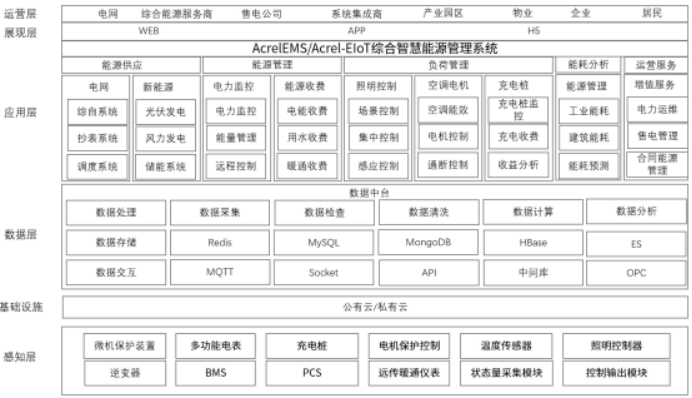Select the 数据采集 box
The height and width of the screenshot is (398, 692).
(220, 213)
